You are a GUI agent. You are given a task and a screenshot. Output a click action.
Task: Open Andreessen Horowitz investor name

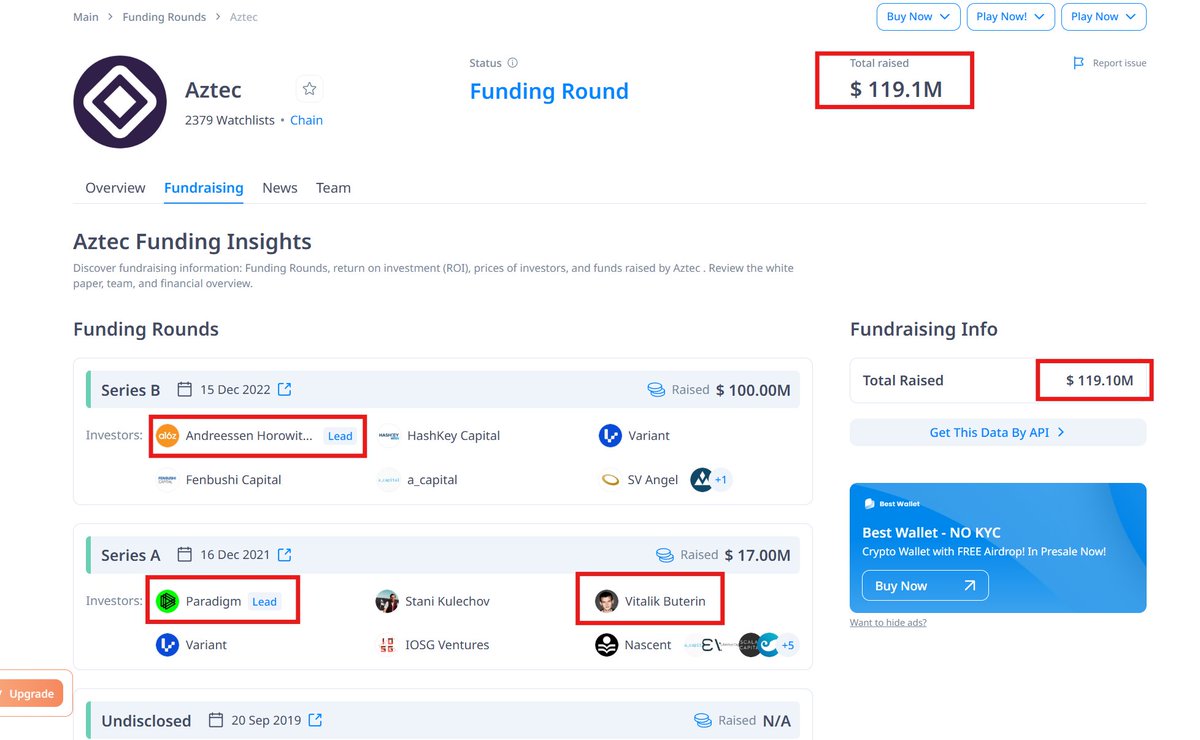249,436
